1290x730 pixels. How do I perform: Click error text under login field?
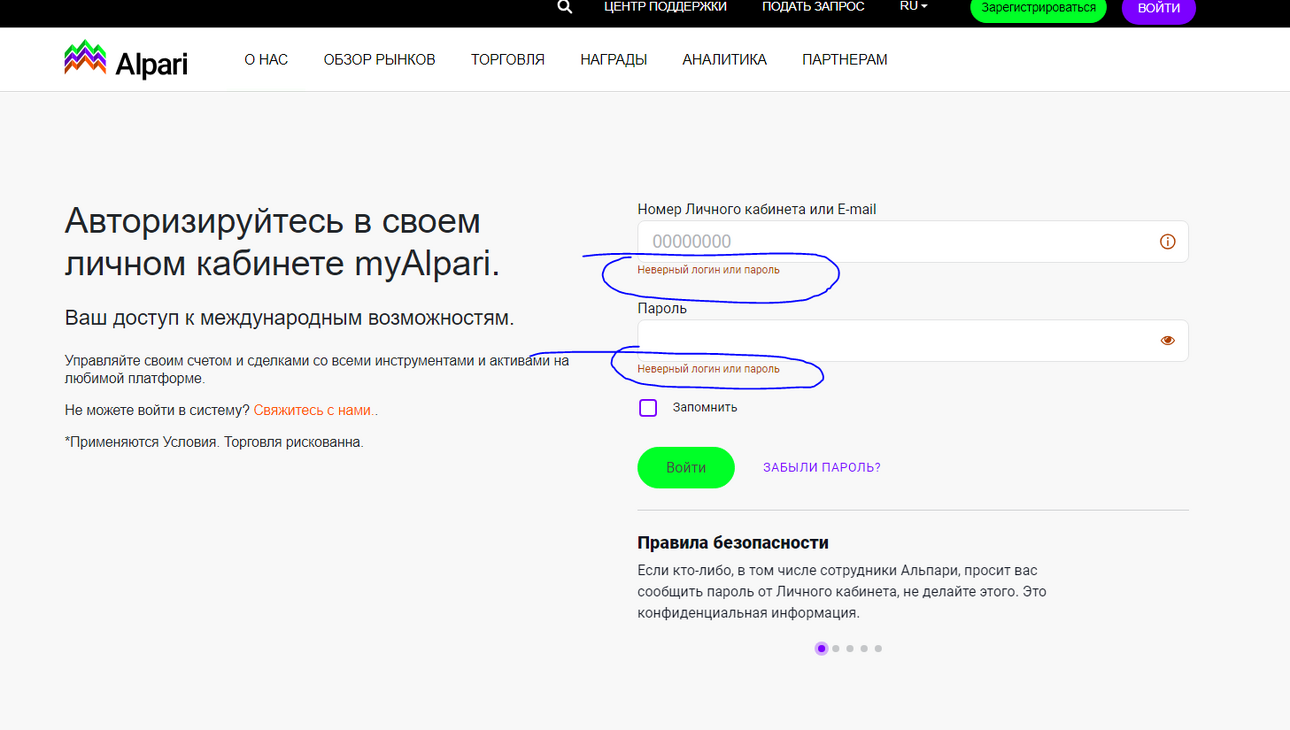[x=709, y=270]
